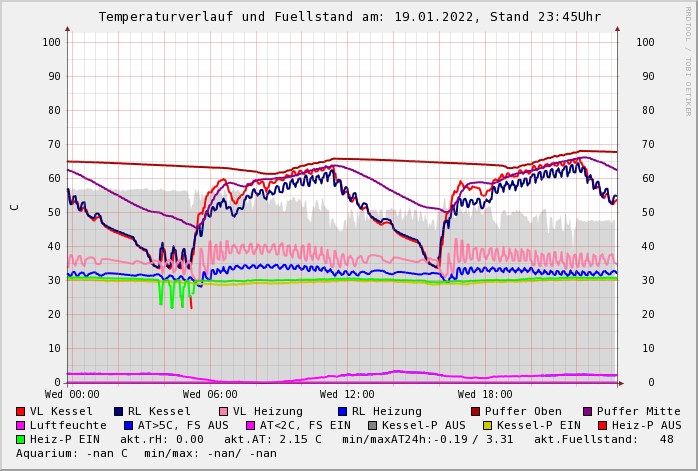Click the "Wed 12:00" time axis label
The image size is (698, 471).
click(347, 395)
